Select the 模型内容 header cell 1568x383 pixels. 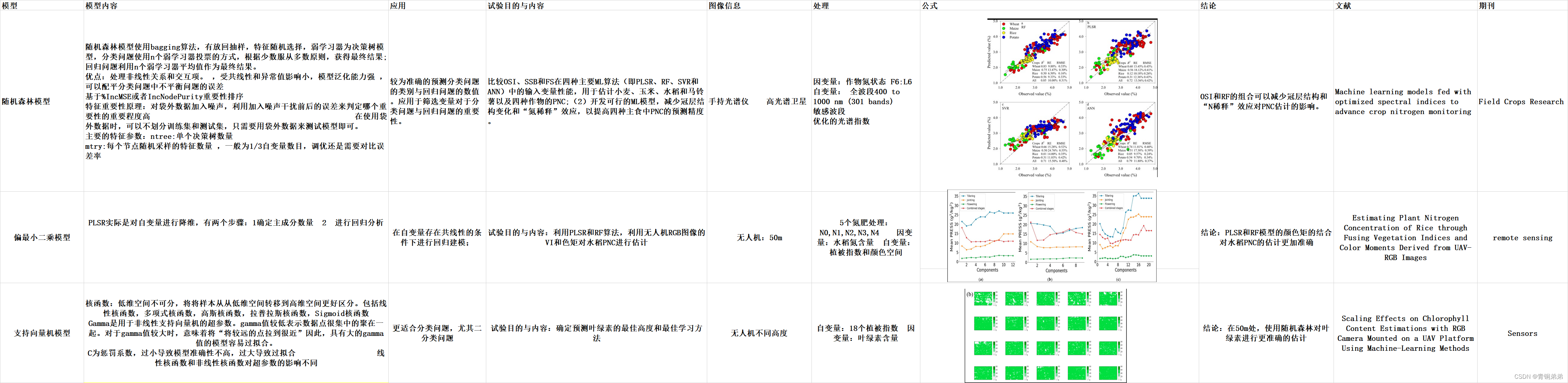(x=101, y=5)
